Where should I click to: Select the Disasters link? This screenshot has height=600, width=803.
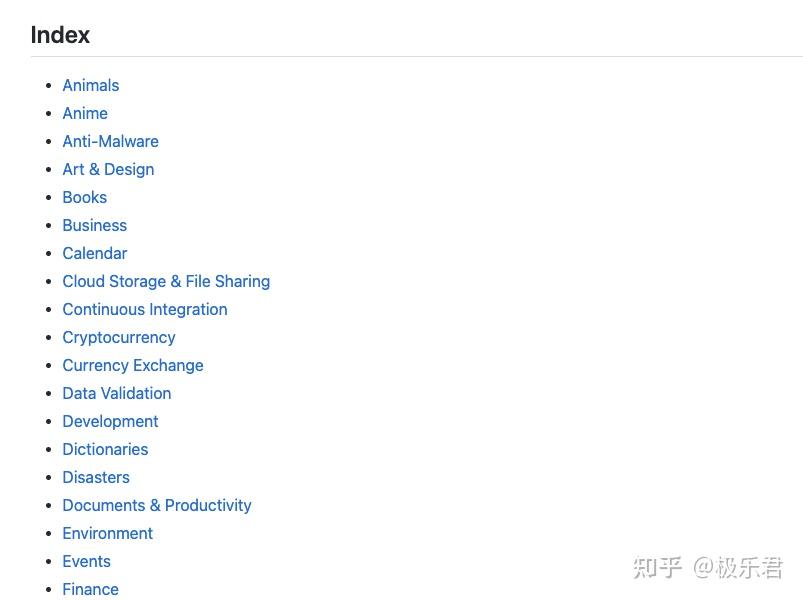click(95, 477)
